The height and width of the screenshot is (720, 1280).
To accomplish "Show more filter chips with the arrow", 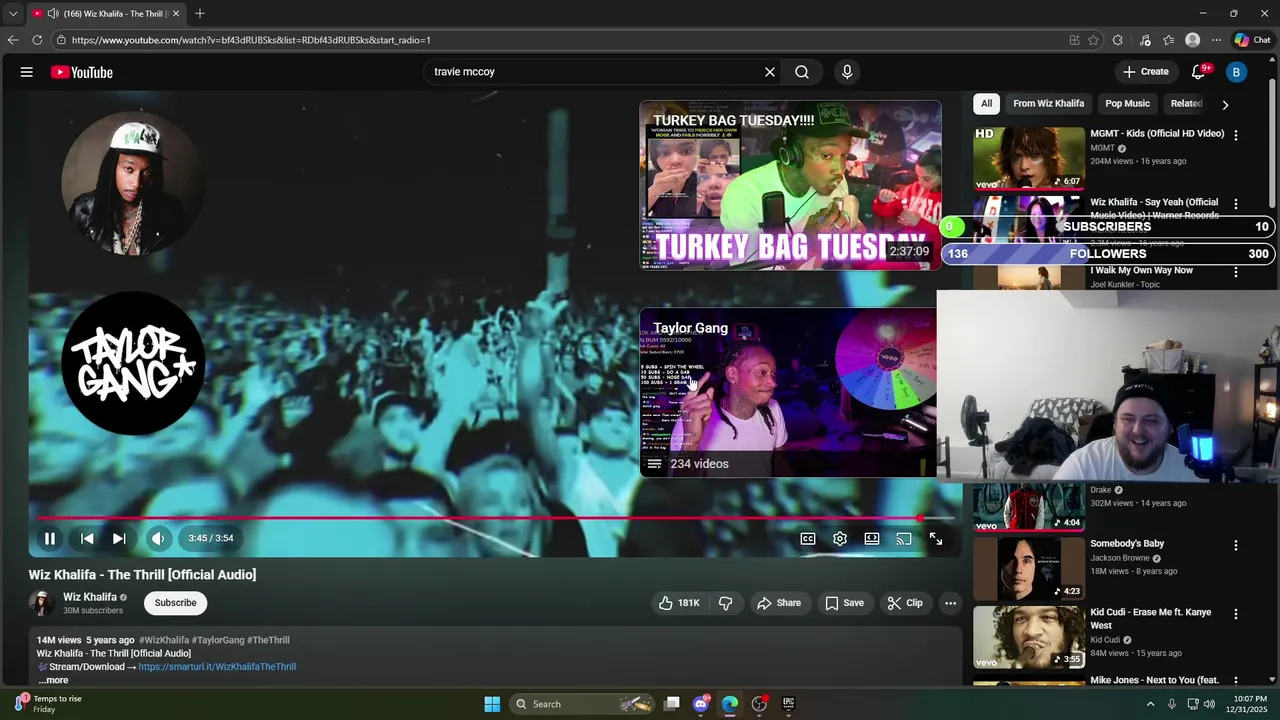I will [x=1225, y=104].
